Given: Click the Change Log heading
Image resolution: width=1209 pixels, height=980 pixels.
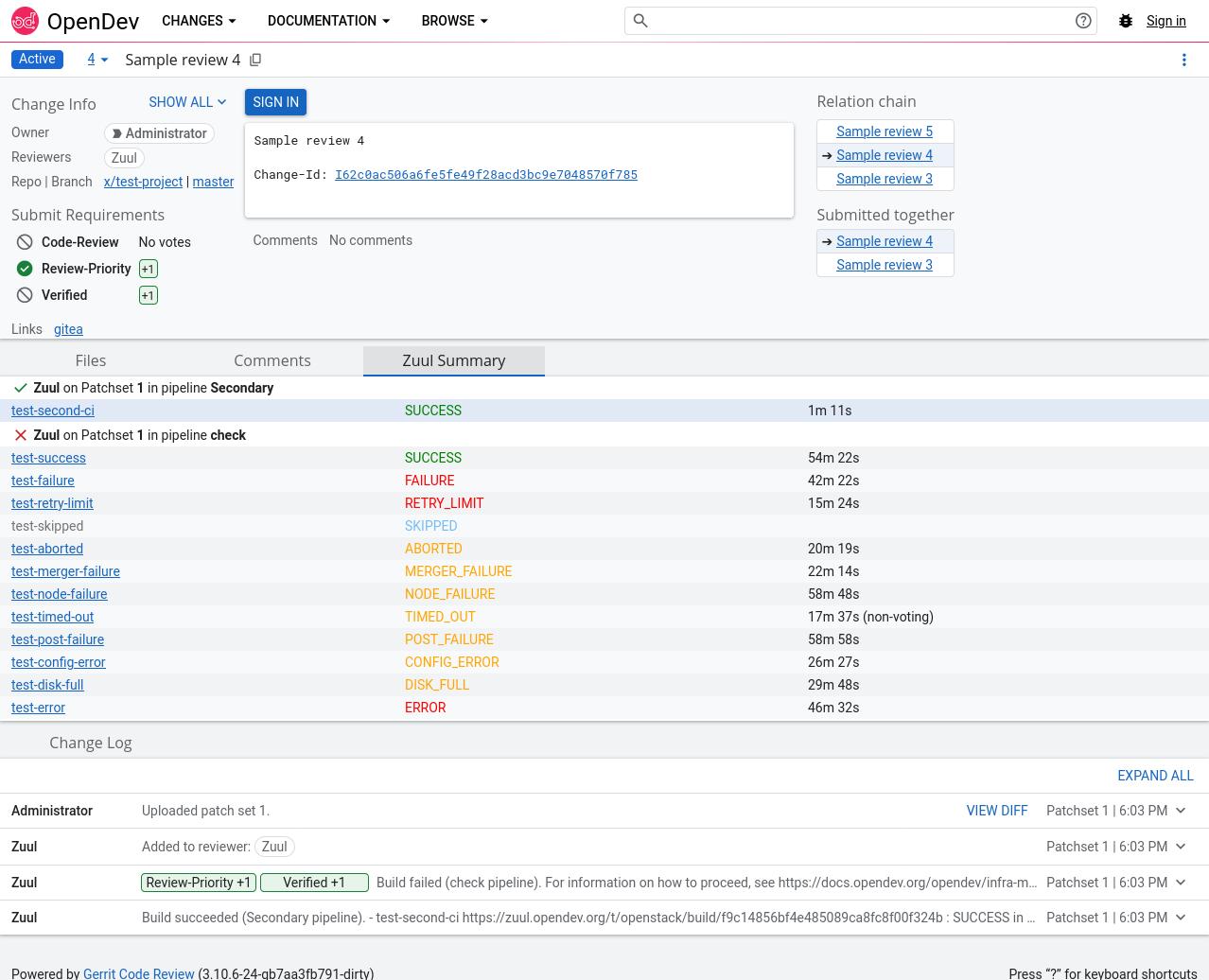Looking at the screenshot, I should pyautogui.click(x=91, y=743).
